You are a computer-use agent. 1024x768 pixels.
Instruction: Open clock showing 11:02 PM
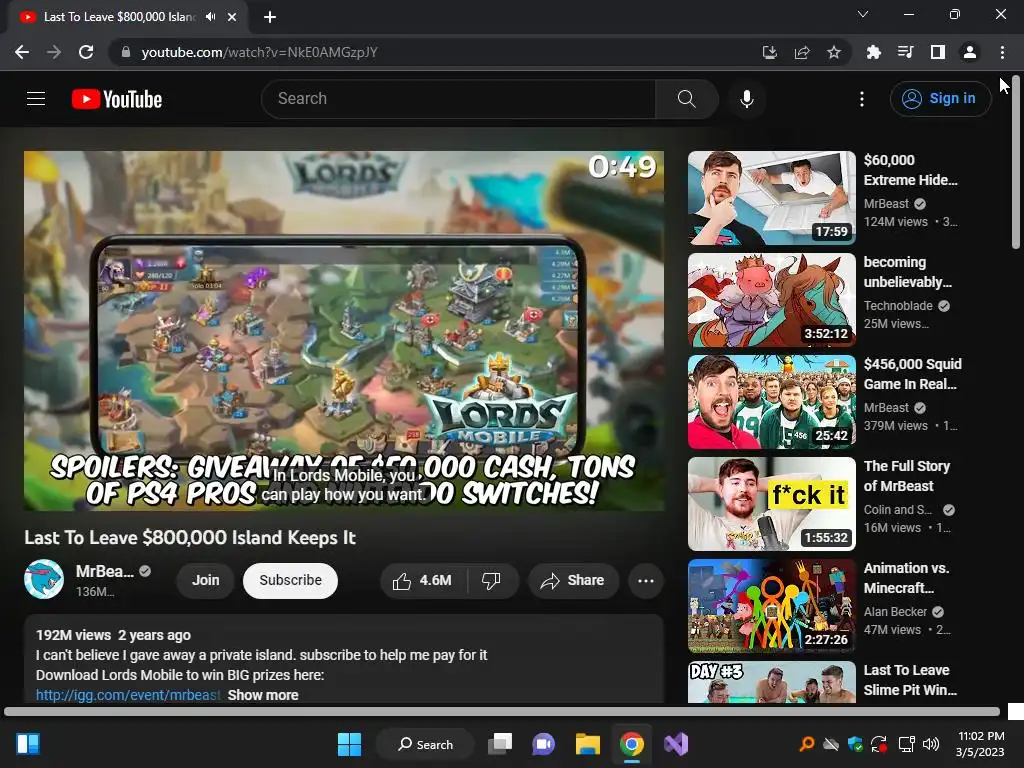(980, 744)
